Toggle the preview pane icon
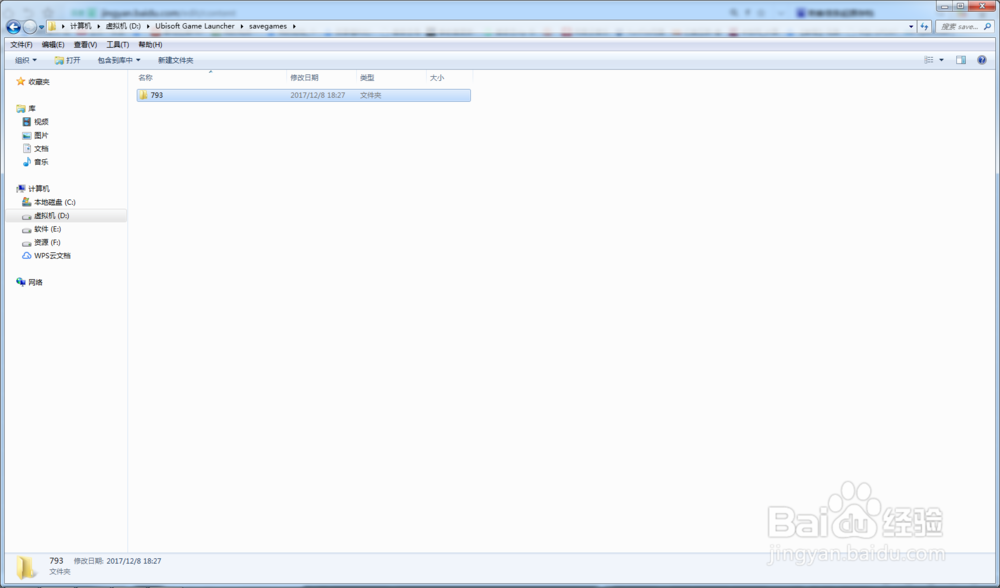Screen dimensions: 1000x588 961,60
